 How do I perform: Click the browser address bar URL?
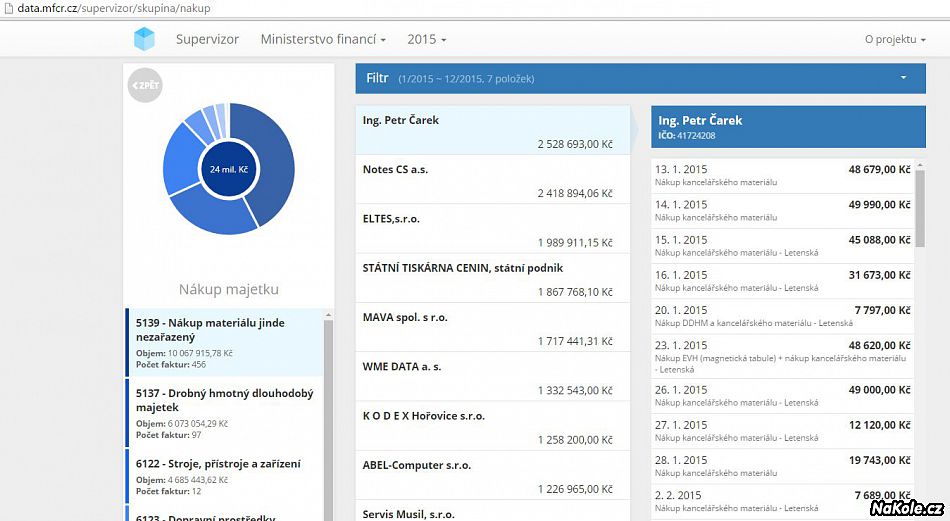point(114,8)
